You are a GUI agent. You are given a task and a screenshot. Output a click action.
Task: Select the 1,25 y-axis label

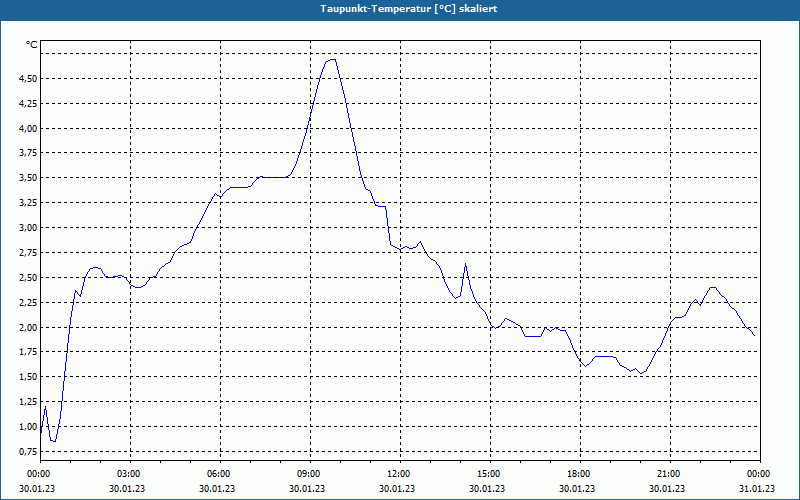tap(29, 402)
